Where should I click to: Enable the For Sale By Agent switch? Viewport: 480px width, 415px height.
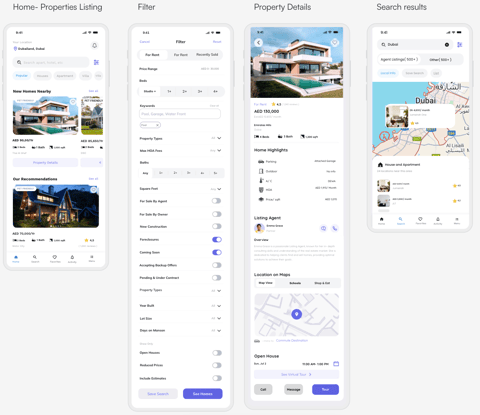[x=217, y=201]
